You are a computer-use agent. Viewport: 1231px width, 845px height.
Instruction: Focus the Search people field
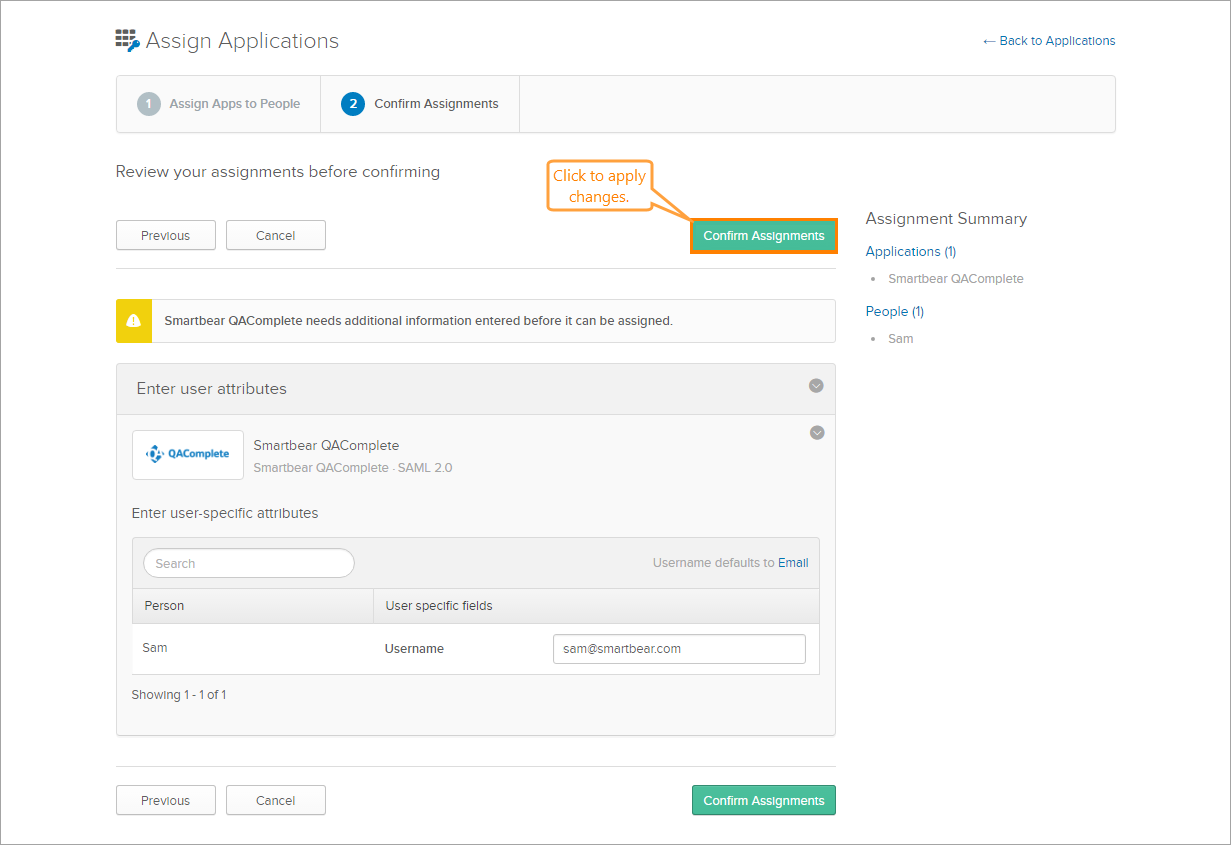click(x=249, y=563)
